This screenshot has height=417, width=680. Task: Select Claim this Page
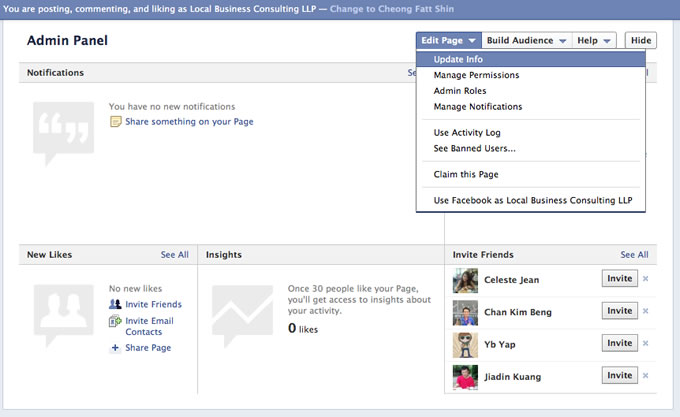click(x=531, y=174)
